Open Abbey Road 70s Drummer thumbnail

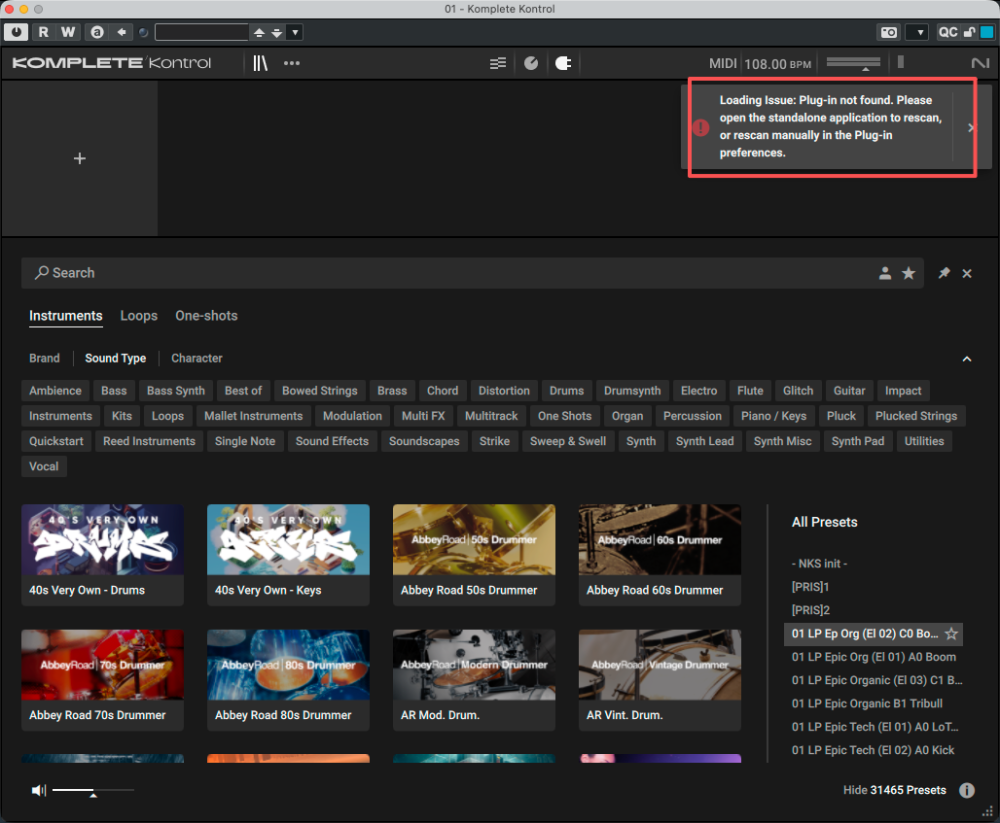[x=103, y=680]
